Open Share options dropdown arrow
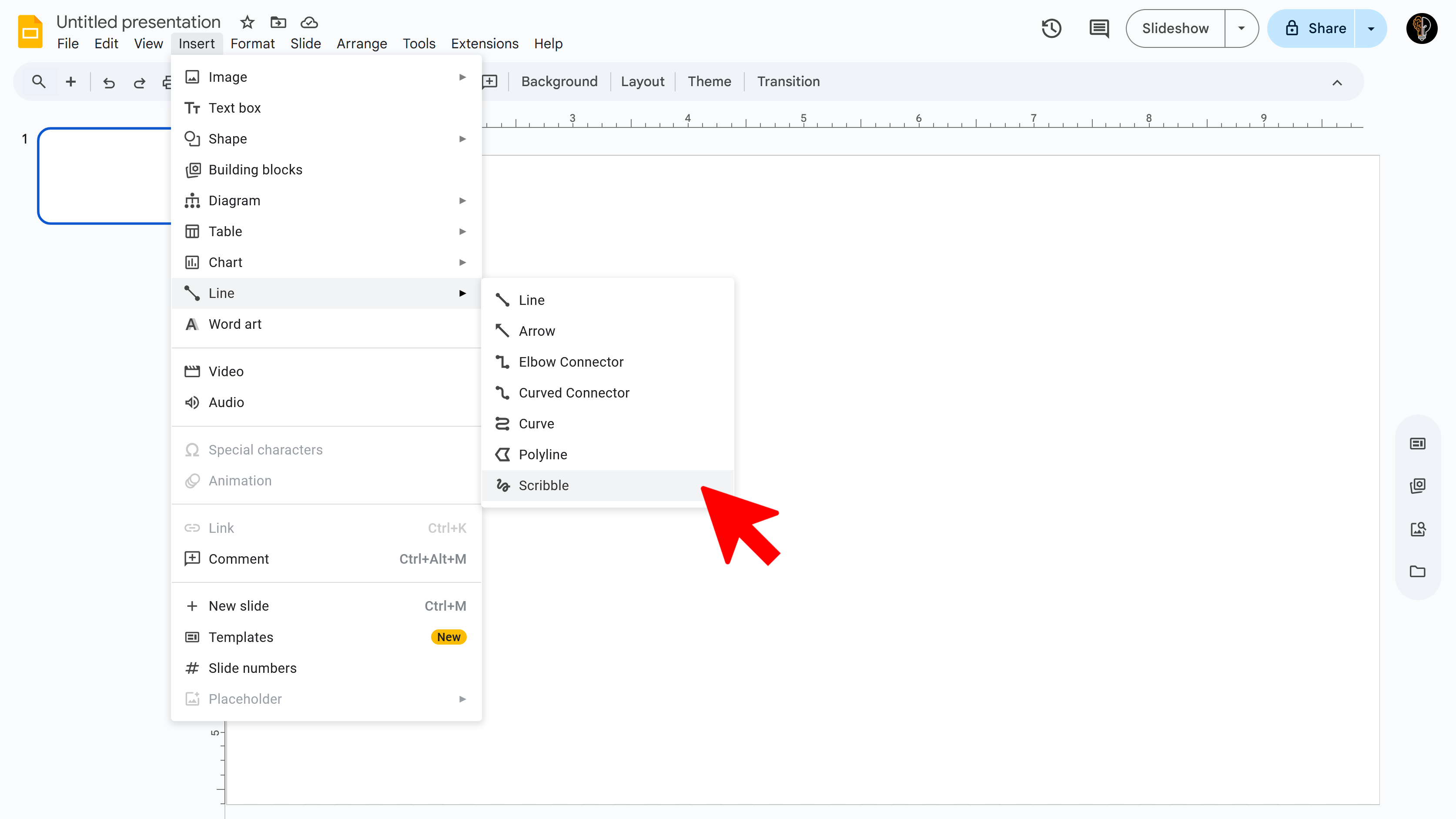 (x=1371, y=28)
